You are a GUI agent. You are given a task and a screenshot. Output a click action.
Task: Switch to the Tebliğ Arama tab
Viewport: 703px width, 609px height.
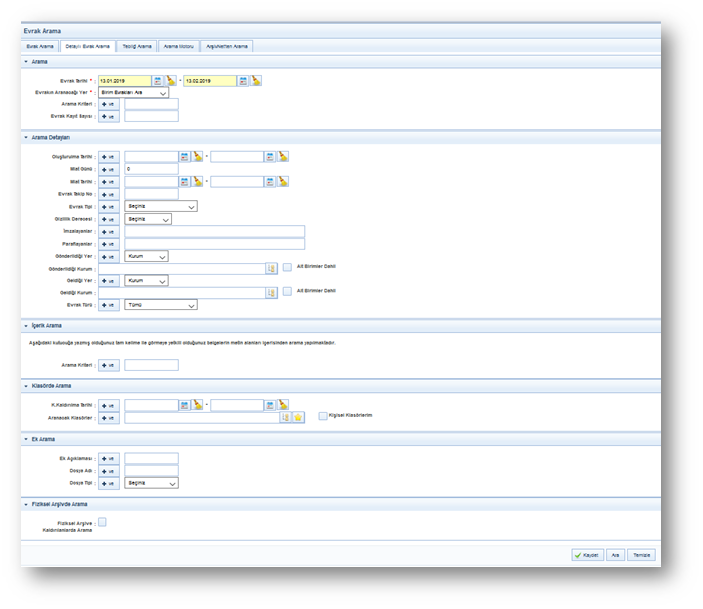pos(137,46)
